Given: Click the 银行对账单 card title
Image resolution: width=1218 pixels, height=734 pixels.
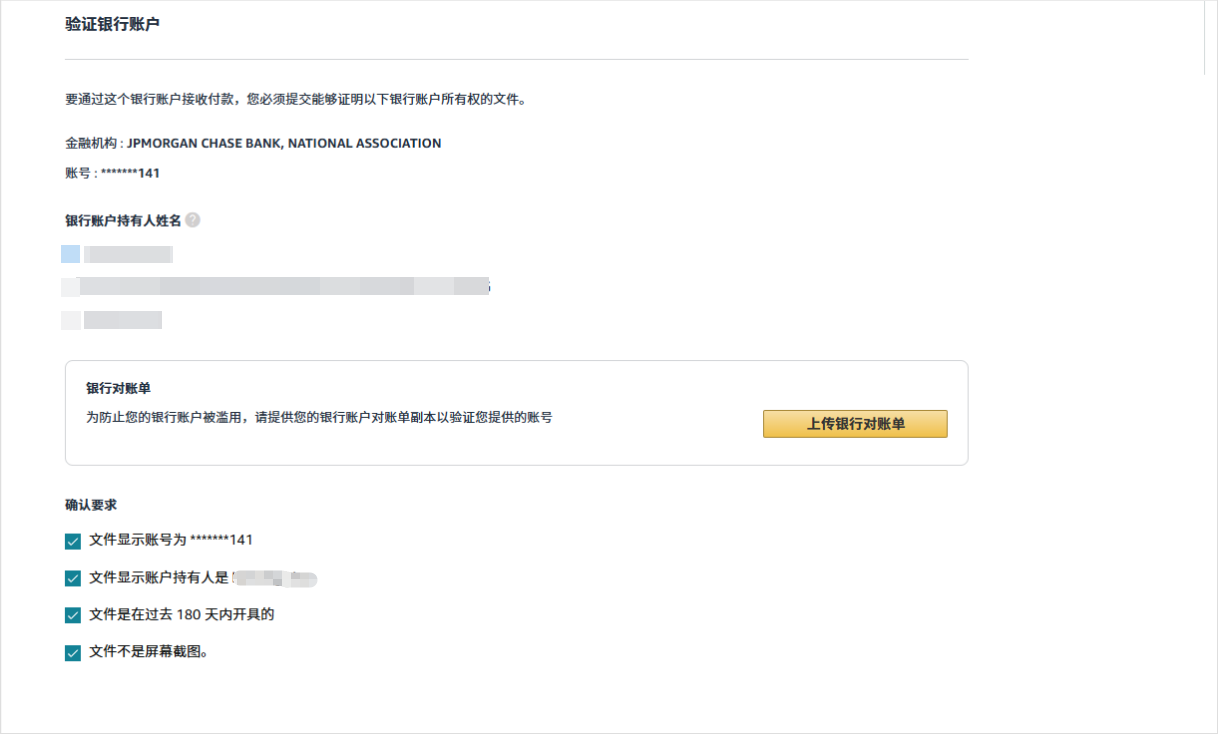Looking at the screenshot, I should pyautogui.click(x=118, y=388).
